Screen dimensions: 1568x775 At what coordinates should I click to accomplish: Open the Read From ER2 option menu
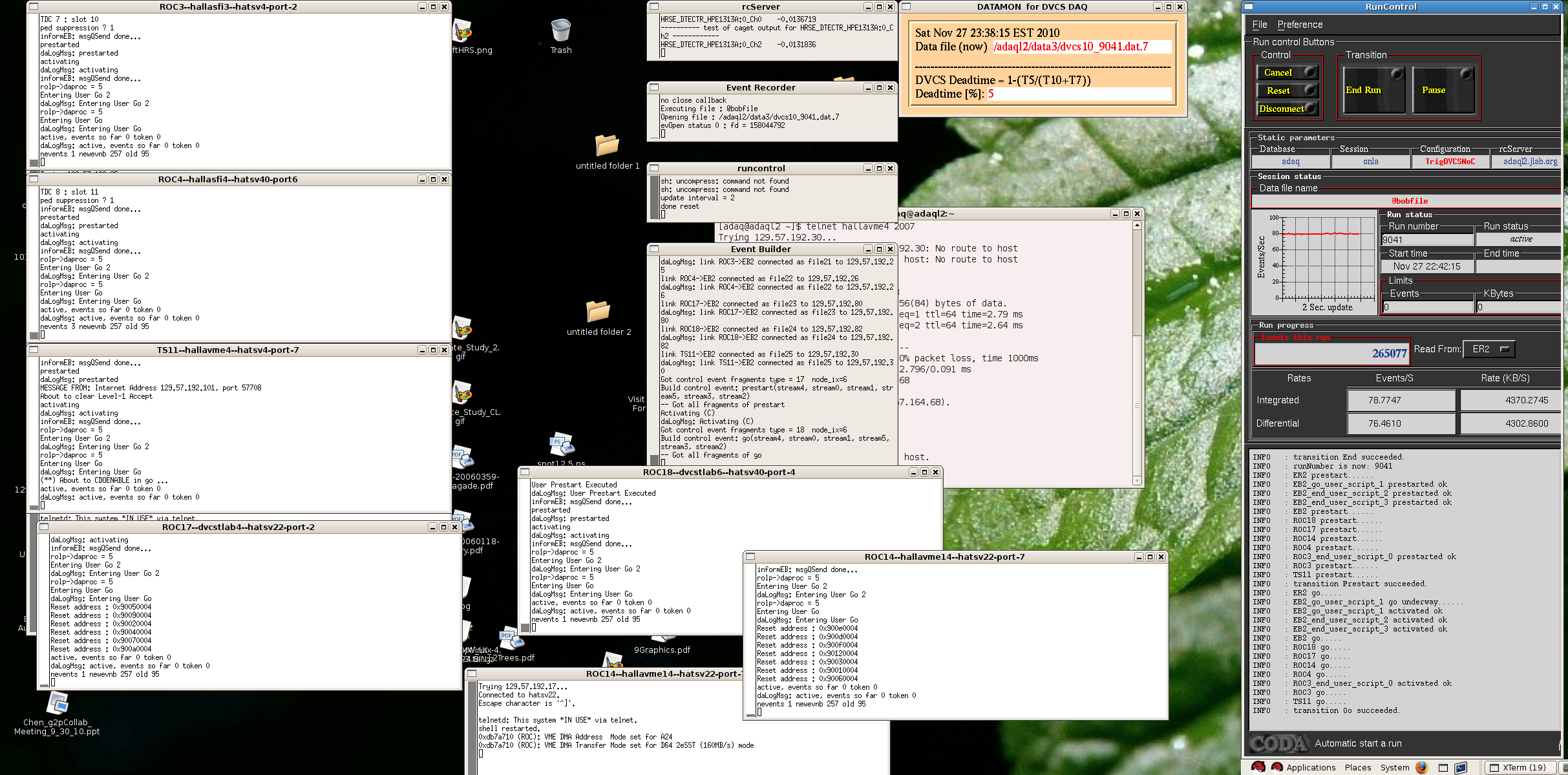(x=1489, y=349)
